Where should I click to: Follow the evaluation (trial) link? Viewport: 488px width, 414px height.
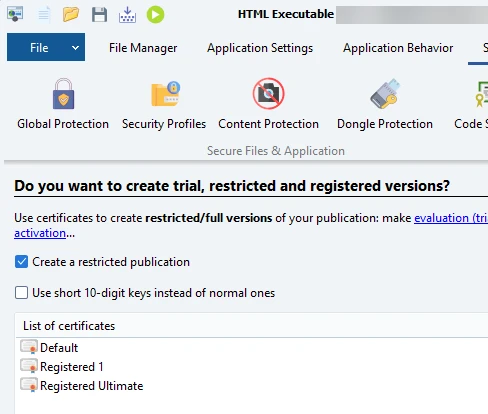pyautogui.click(x=451, y=218)
